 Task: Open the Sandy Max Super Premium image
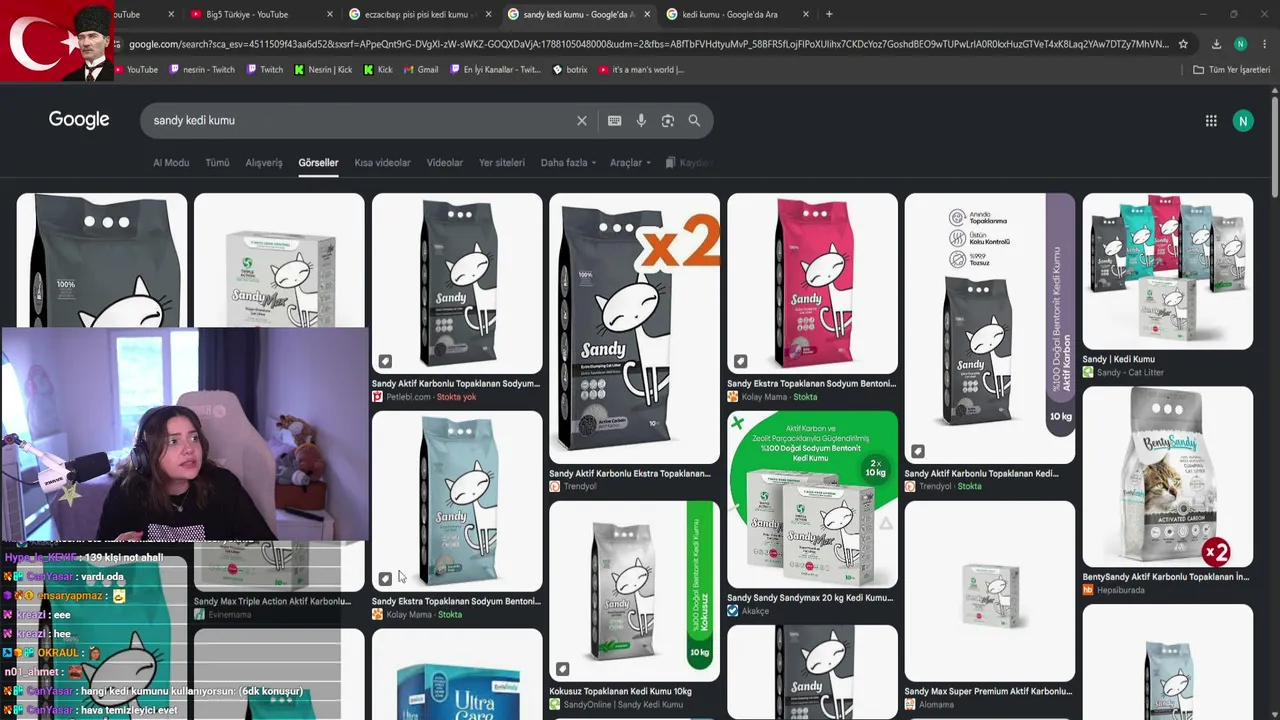coord(990,591)
